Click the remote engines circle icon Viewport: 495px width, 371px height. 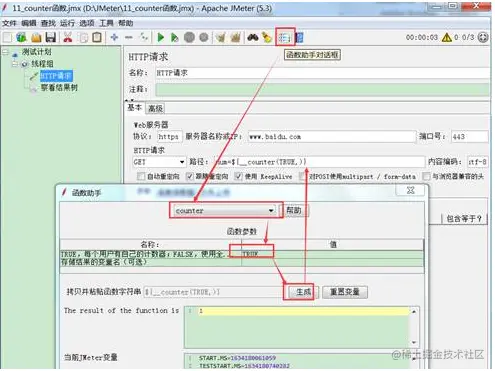483,37
